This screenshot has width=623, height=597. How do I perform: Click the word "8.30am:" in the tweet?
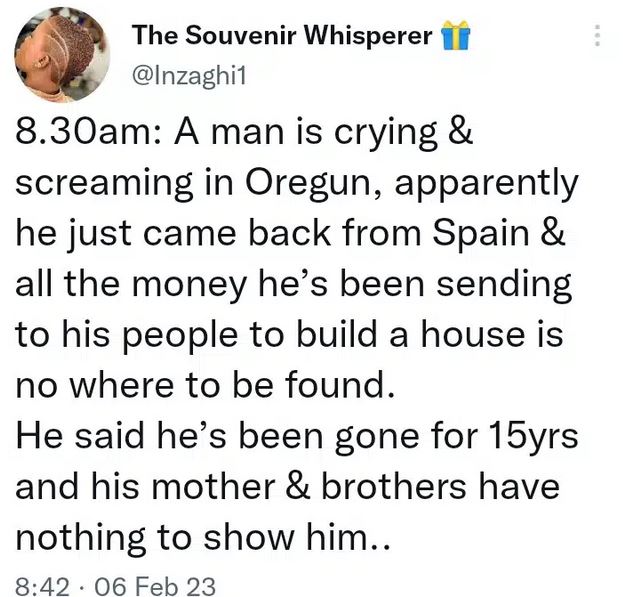[x=79, y=136]
